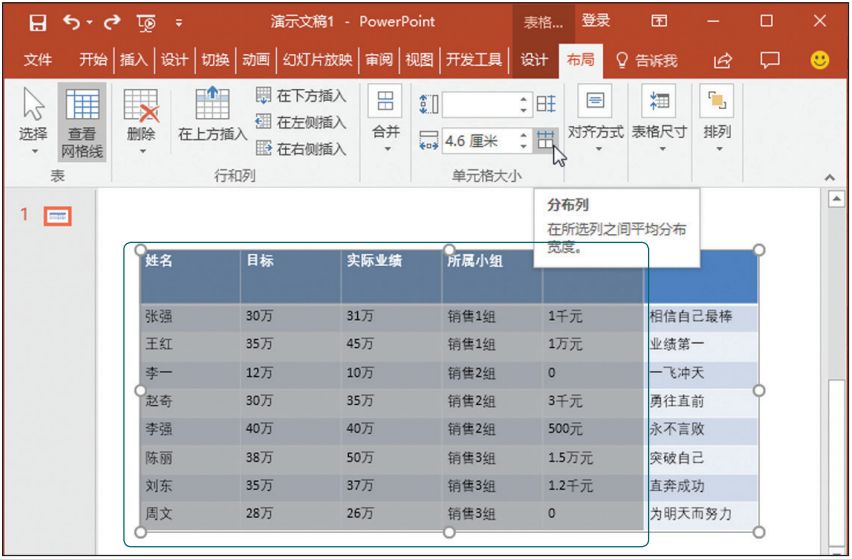Click the cell 相信自己最棒

tap(701, 317)
